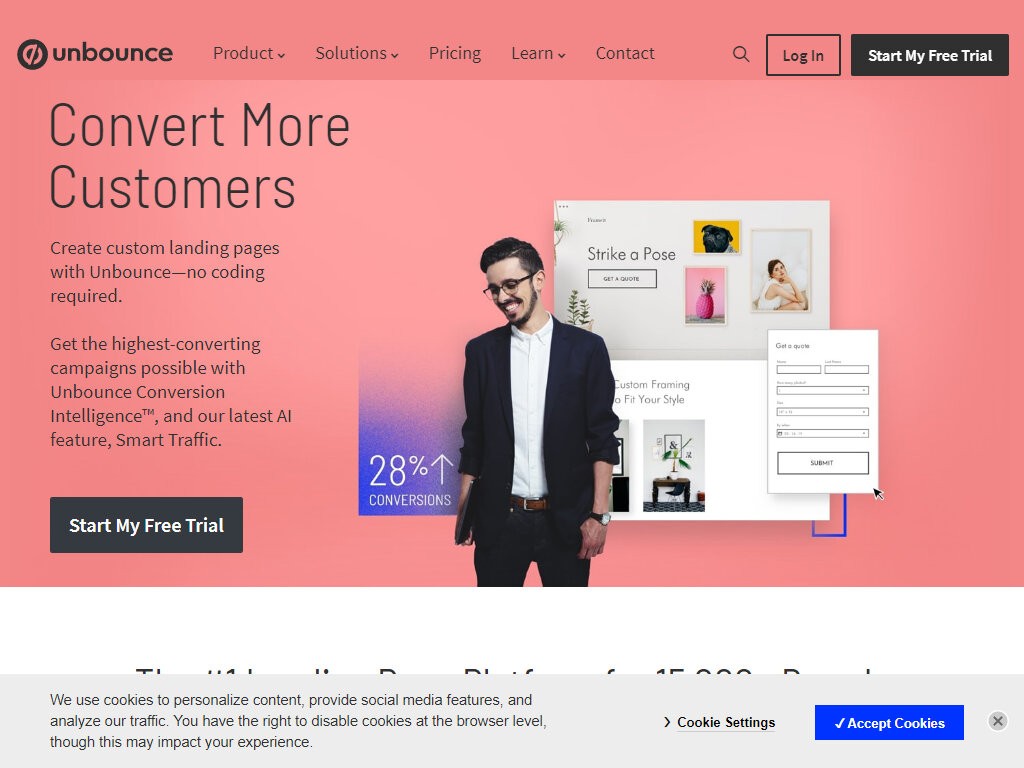This screenshot has height=768, width=1024.
Task: Click the pug dog framed picture
Action: pos(716,236)
